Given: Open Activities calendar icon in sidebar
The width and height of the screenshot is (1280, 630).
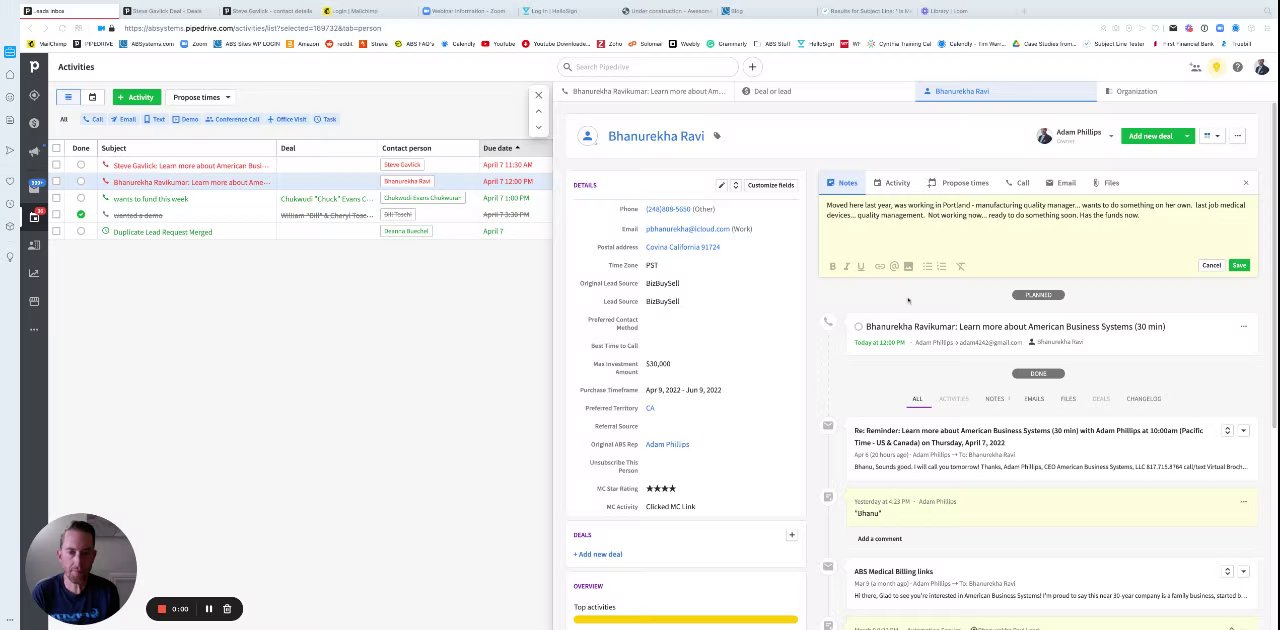Looking at the screenshot, I should point(34,216).
